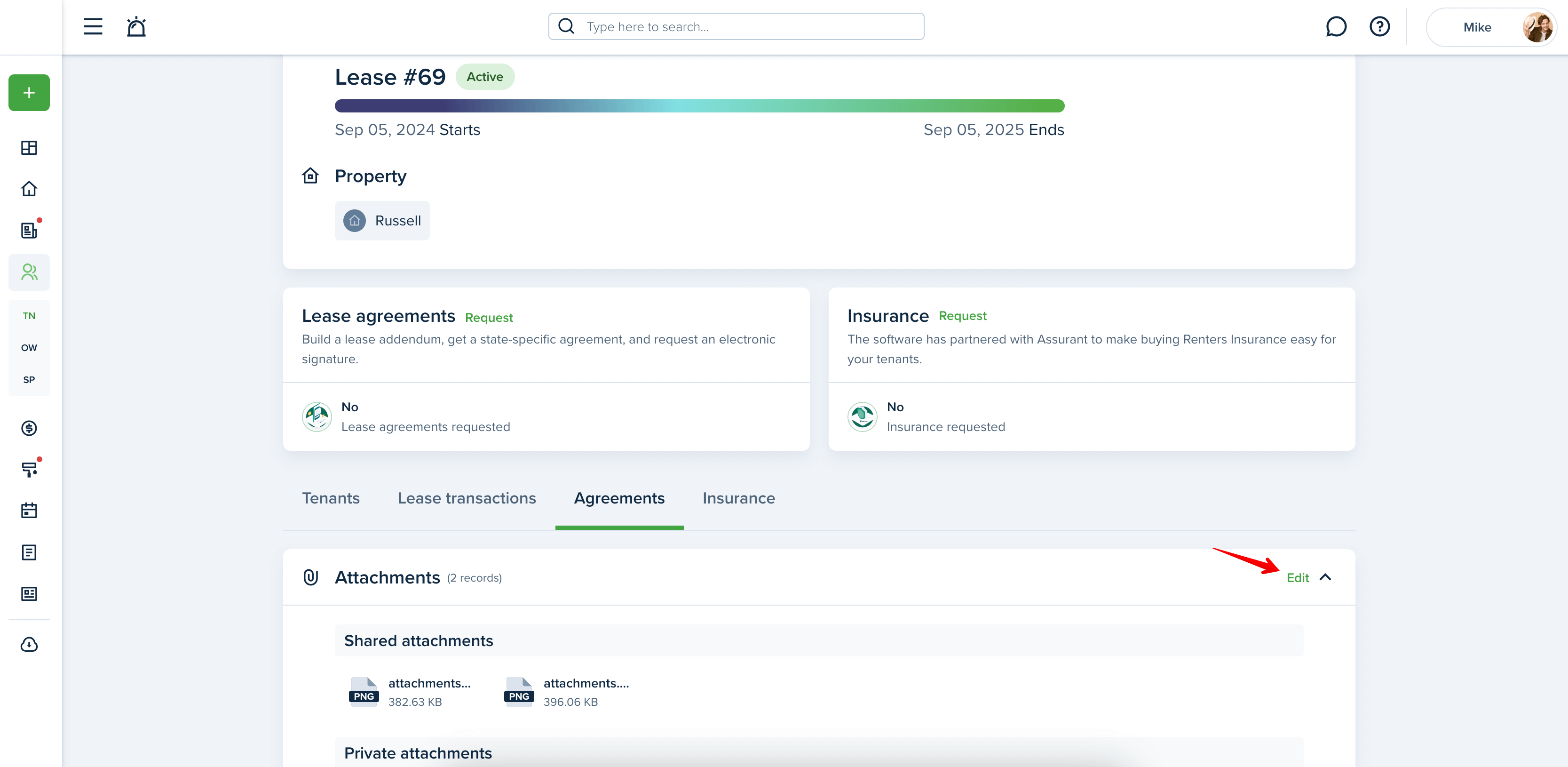Click the Attachments paperclip icon
Image resolution: width=1568 pixels, height=767 pixels.
pos(310,577)
